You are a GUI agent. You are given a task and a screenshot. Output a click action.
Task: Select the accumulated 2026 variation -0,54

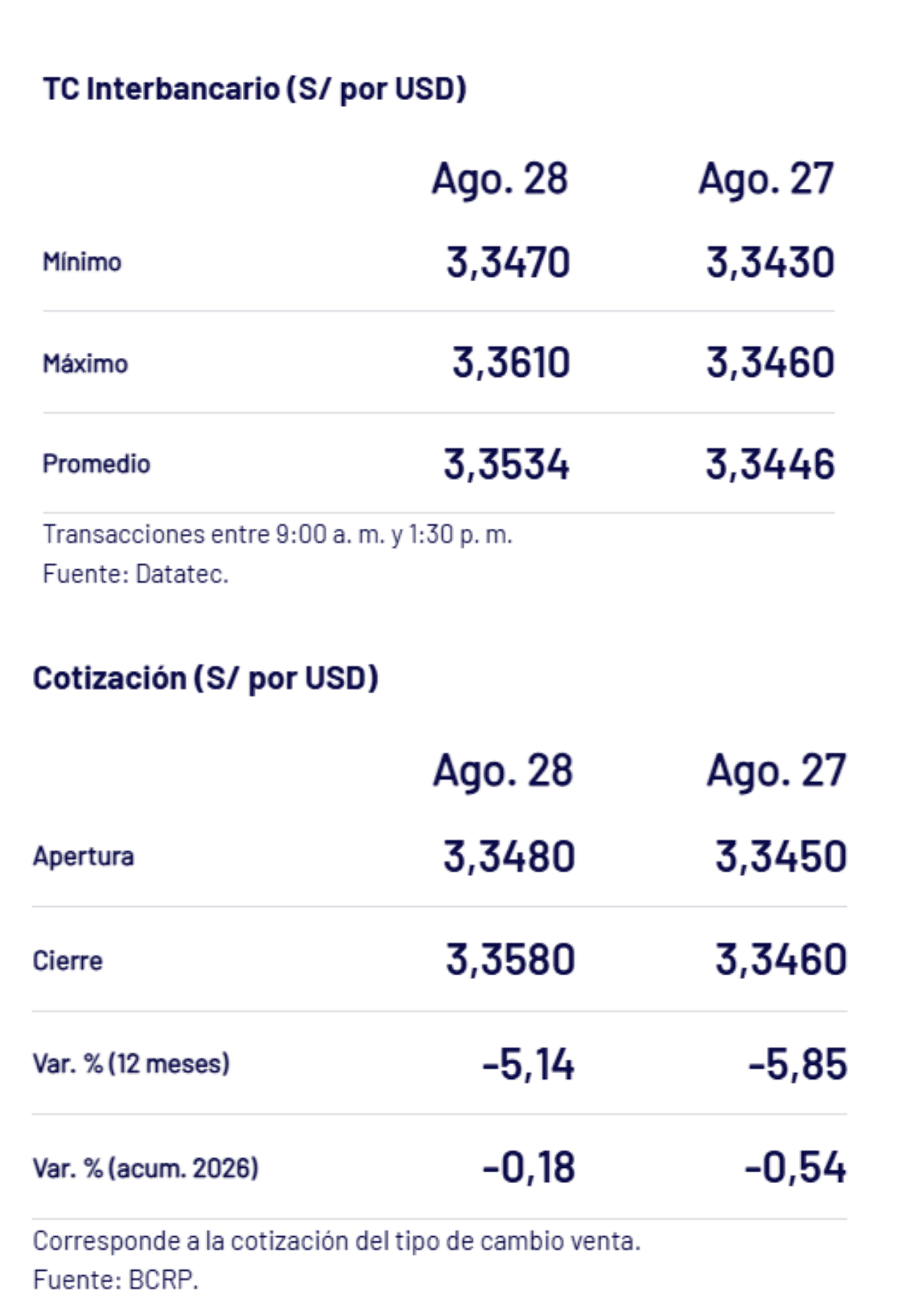point(796,1168)
